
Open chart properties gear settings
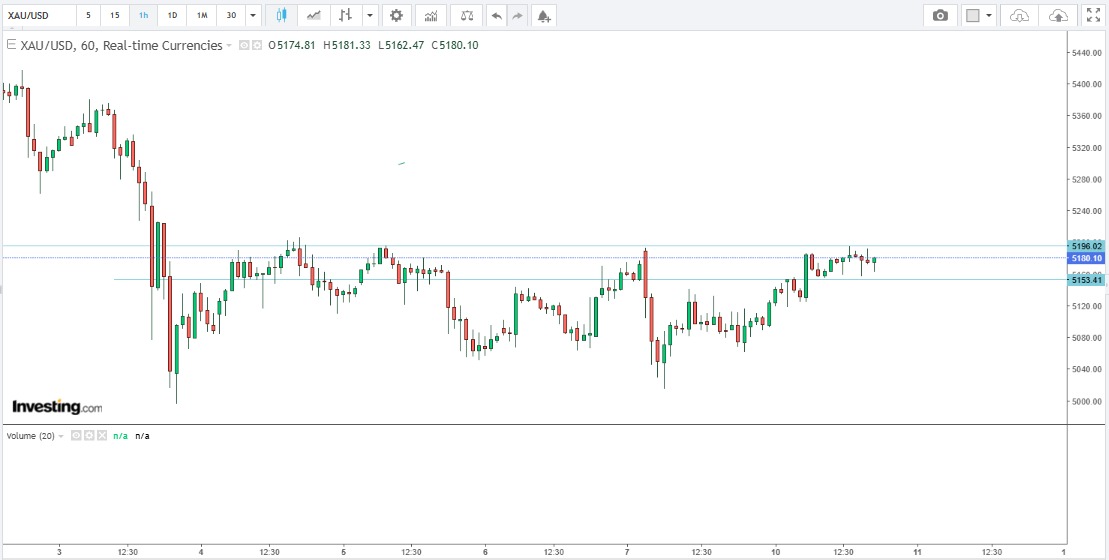coord(396,15)
